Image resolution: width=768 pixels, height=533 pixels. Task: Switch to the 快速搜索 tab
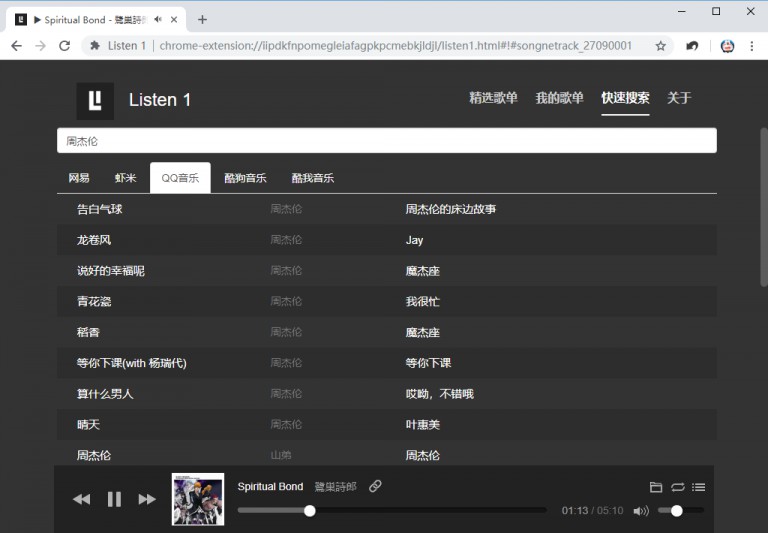click(x=625, y=98)
